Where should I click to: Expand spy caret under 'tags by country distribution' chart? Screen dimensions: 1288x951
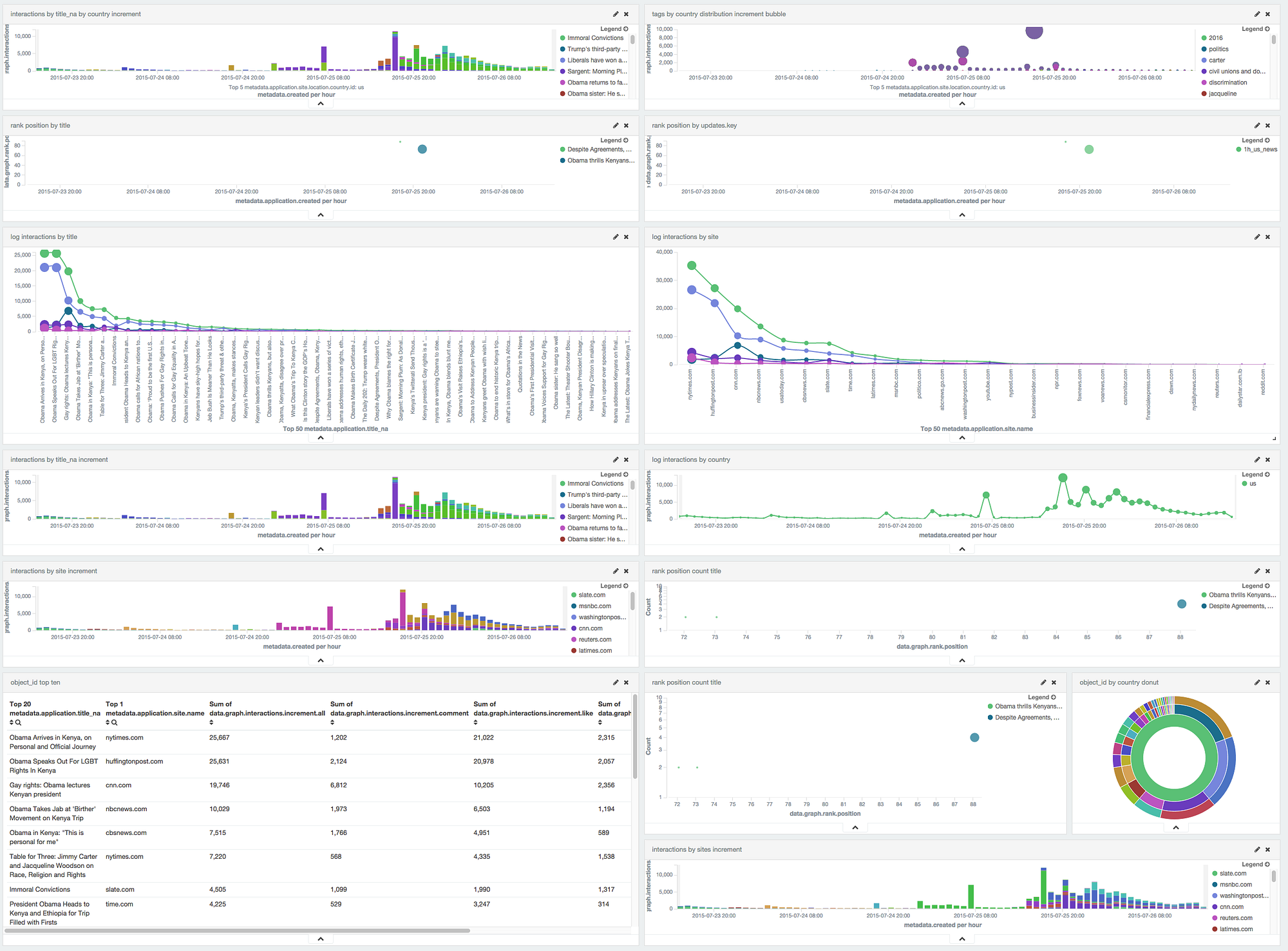tap(962, 104)
